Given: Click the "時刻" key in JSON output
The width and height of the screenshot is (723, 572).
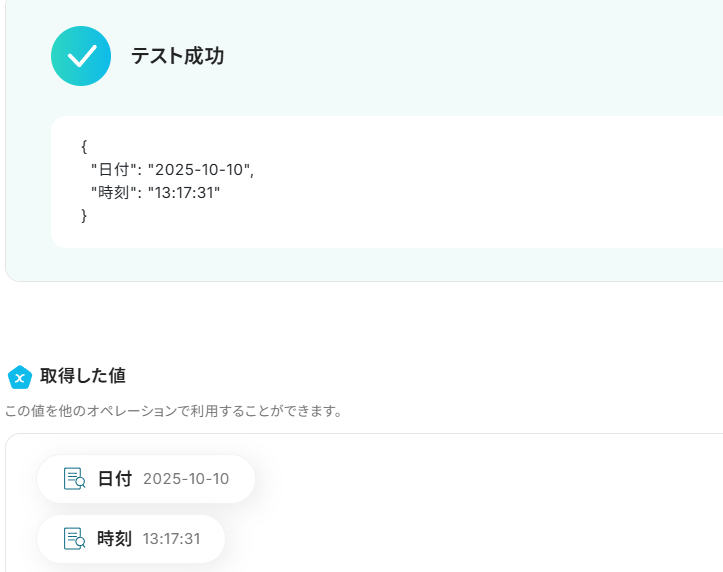Looking at the screenshot, I should click(x=113, y=192).
